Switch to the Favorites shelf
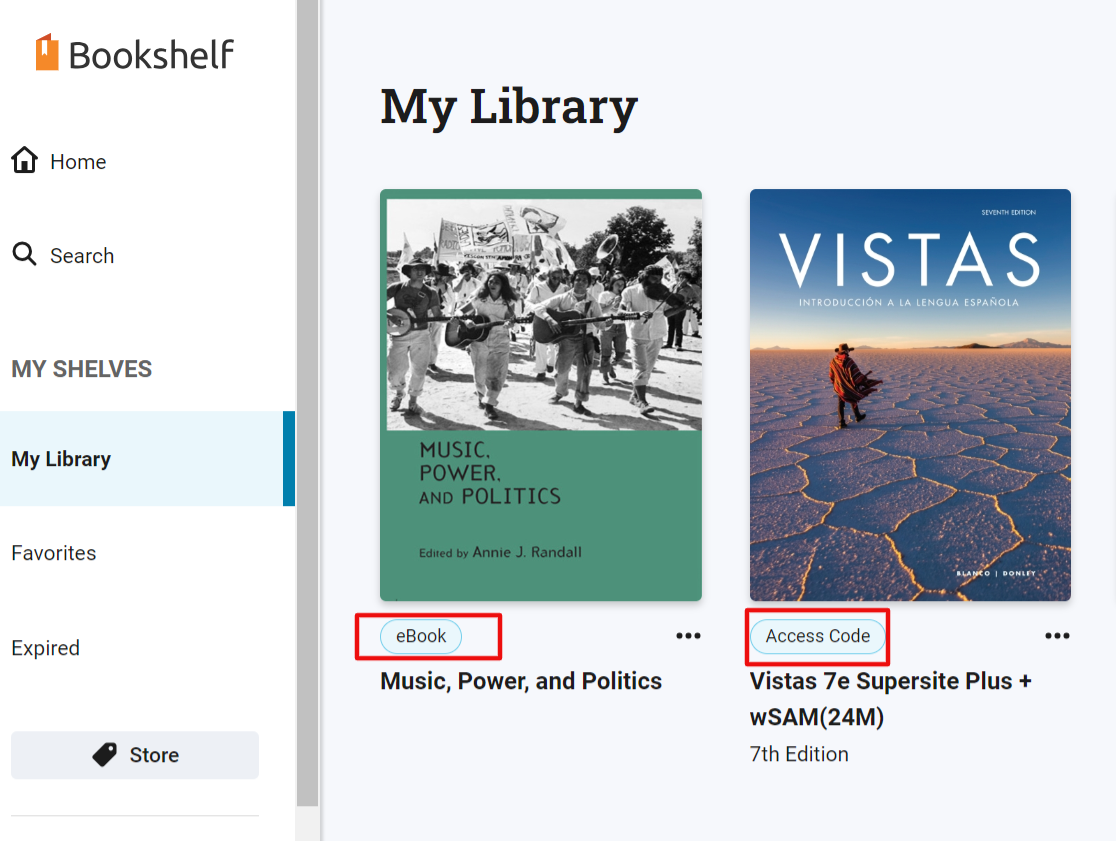Screen dimensions: 1116x841 coord(53,552)
